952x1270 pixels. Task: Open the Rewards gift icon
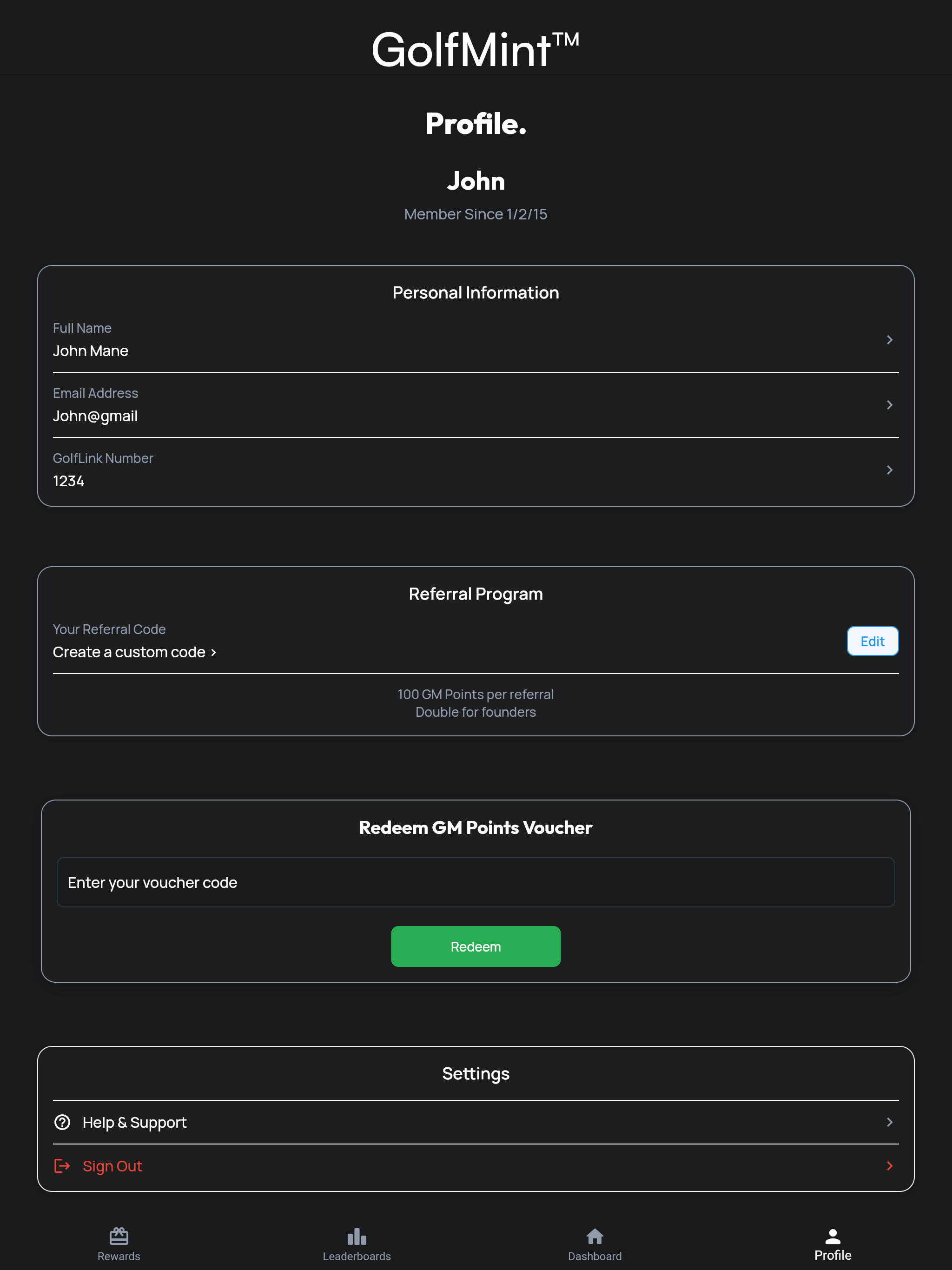(119, 1236)
